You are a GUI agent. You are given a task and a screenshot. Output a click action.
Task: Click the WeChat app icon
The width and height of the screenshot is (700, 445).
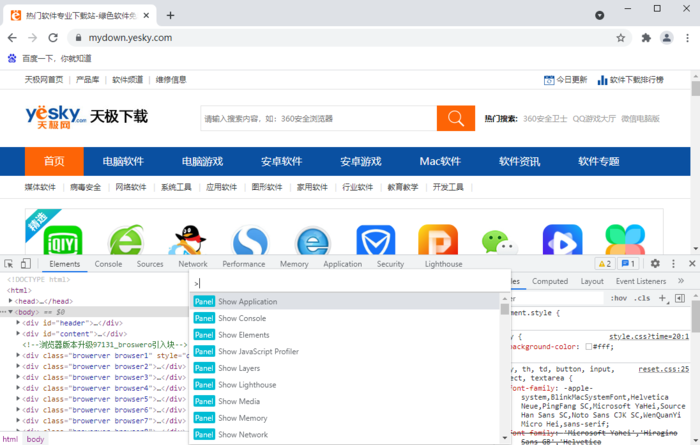500,241
